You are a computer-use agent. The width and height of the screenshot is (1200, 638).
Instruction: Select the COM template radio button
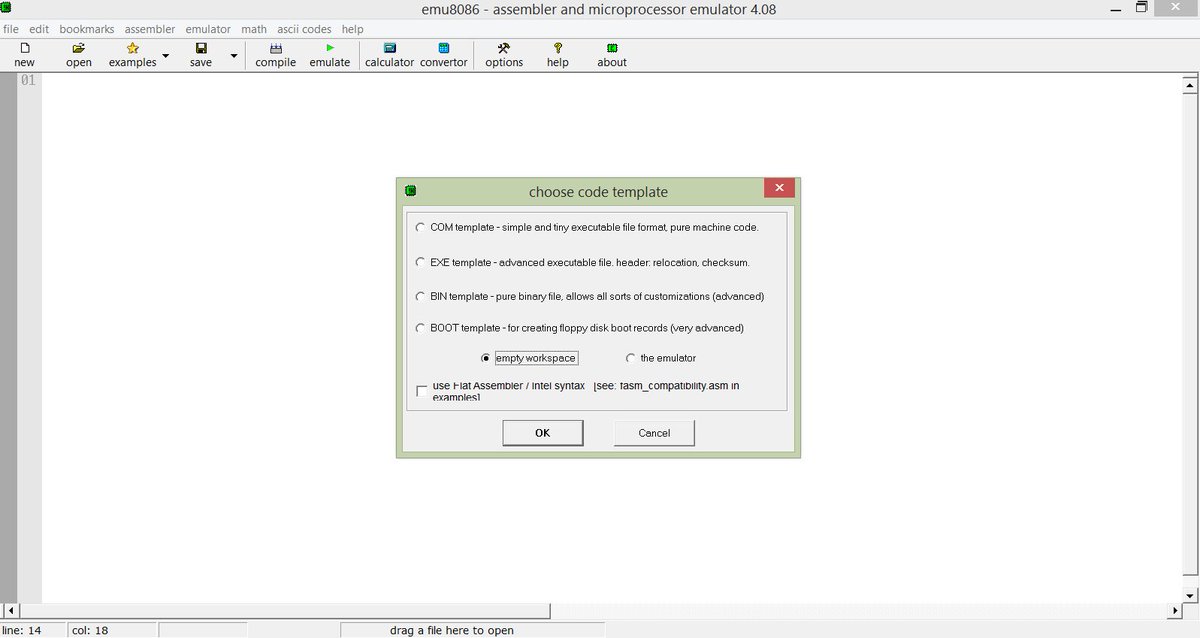point(420,227)
